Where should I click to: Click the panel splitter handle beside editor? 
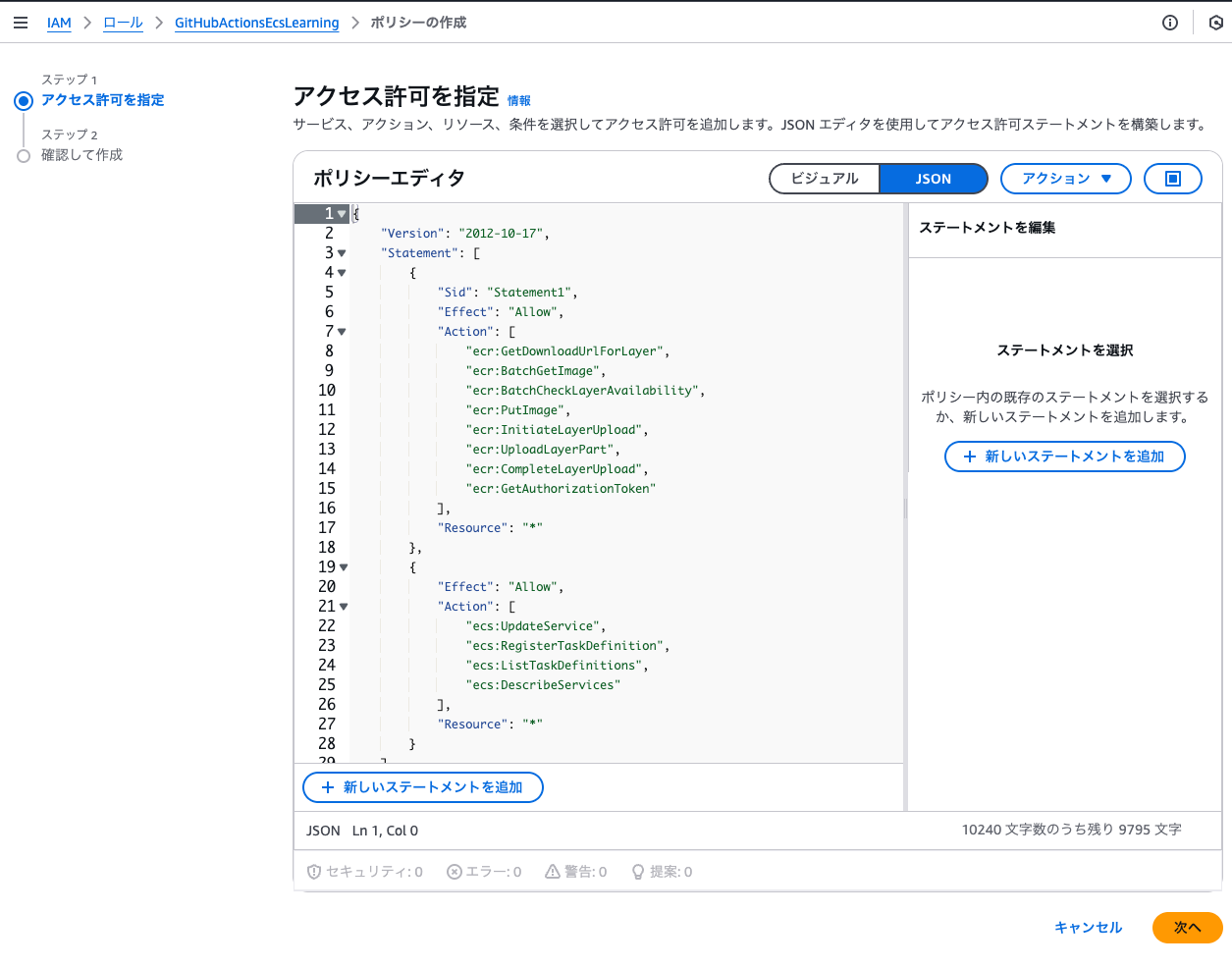[906, 508]
